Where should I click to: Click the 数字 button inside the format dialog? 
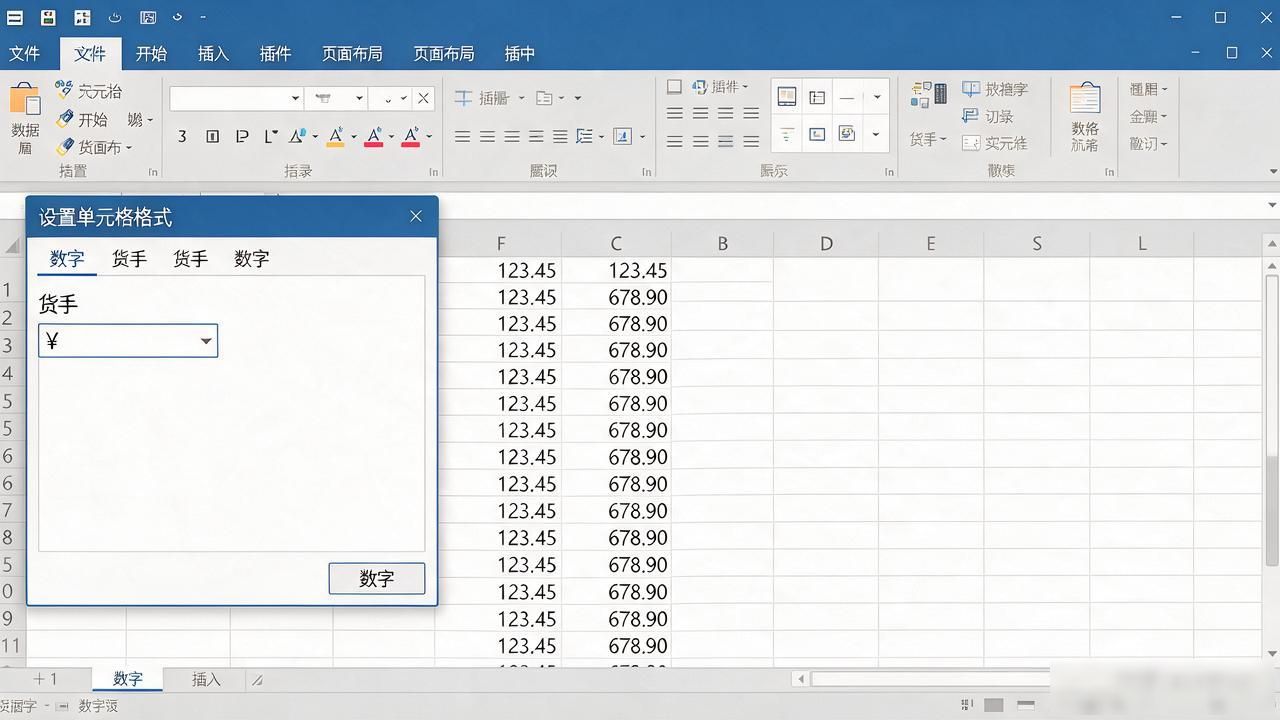coord(377,578)
